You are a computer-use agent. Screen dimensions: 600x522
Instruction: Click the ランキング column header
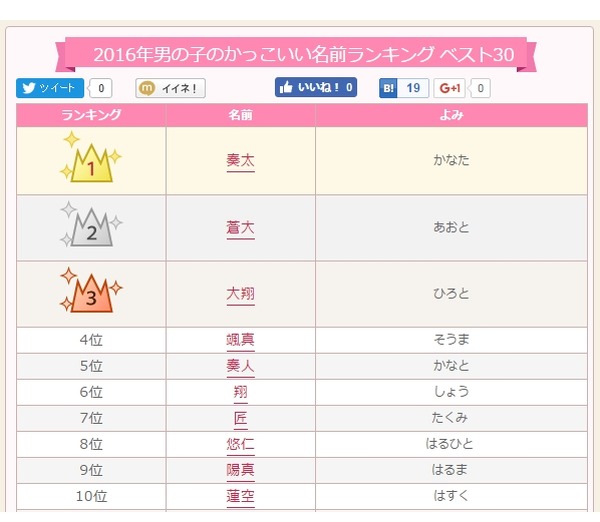(91, 115)
